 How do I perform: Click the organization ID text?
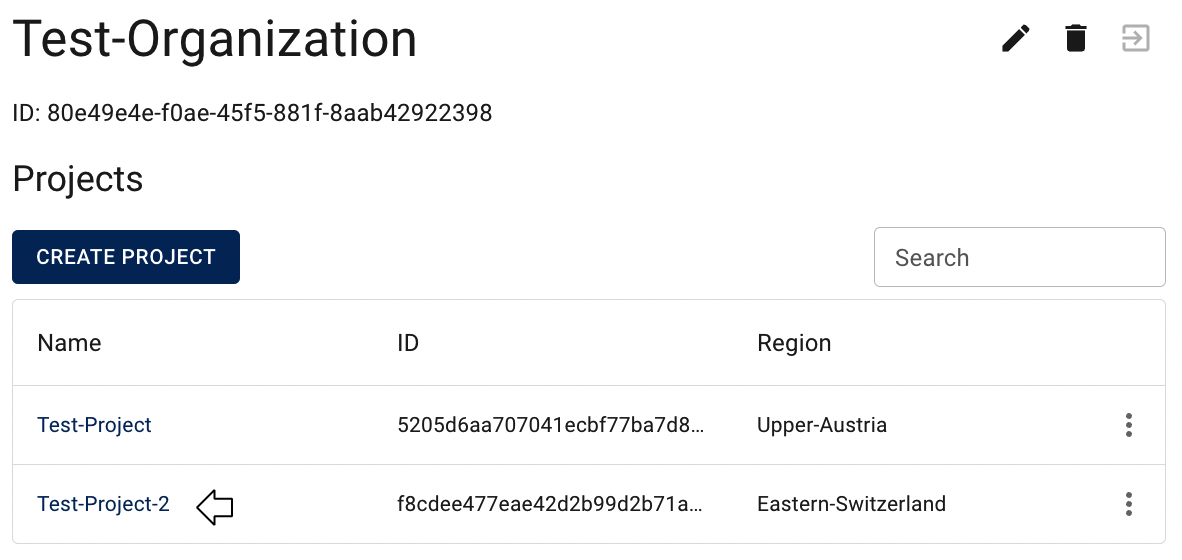(x=253, y=113)
